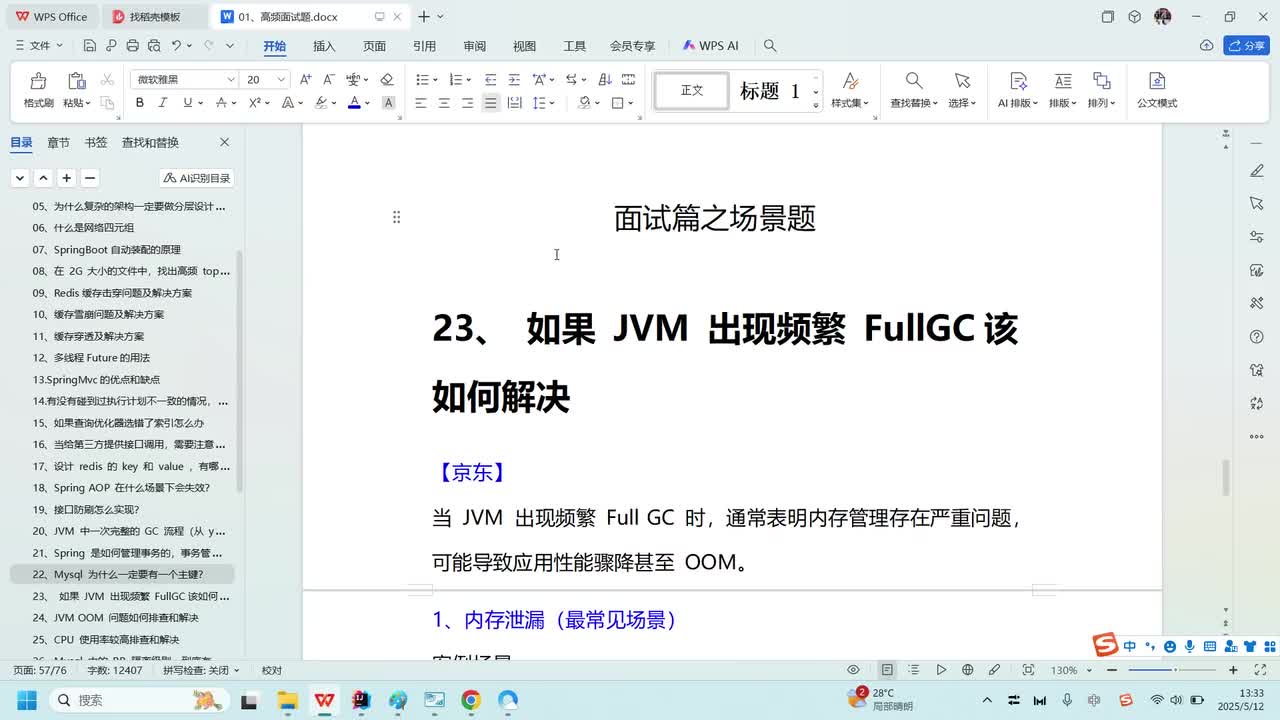Align text right

click(x=467, y=103)
